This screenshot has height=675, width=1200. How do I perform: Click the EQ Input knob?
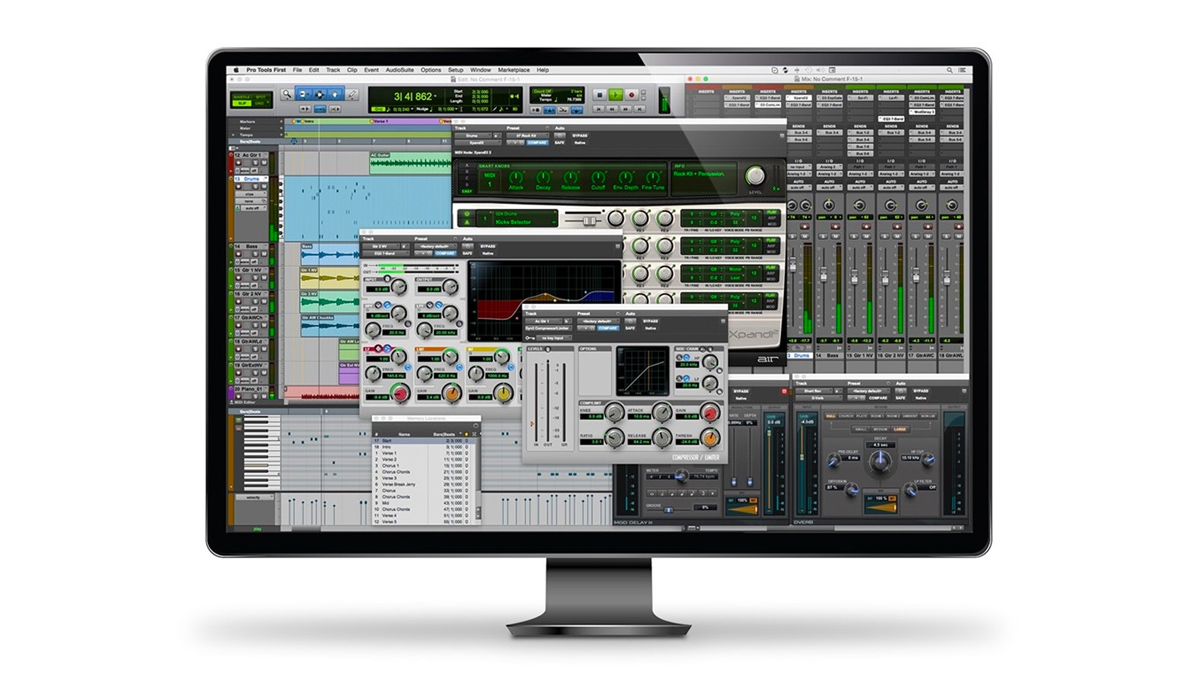click(398, 286)
